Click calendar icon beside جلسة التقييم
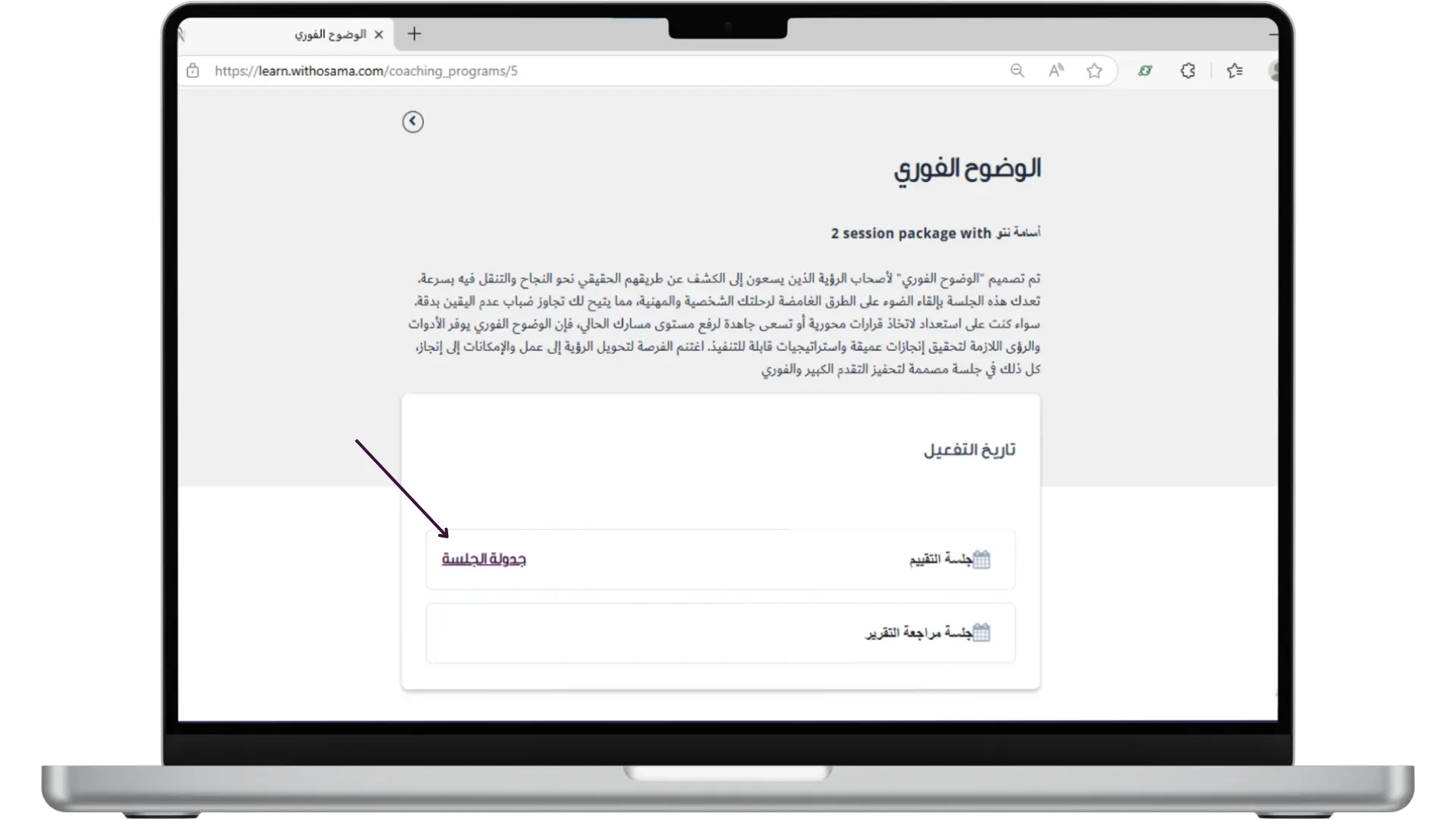Image resolution: width=1456 pixels, height=819 pixels. (x=981, y=560)
